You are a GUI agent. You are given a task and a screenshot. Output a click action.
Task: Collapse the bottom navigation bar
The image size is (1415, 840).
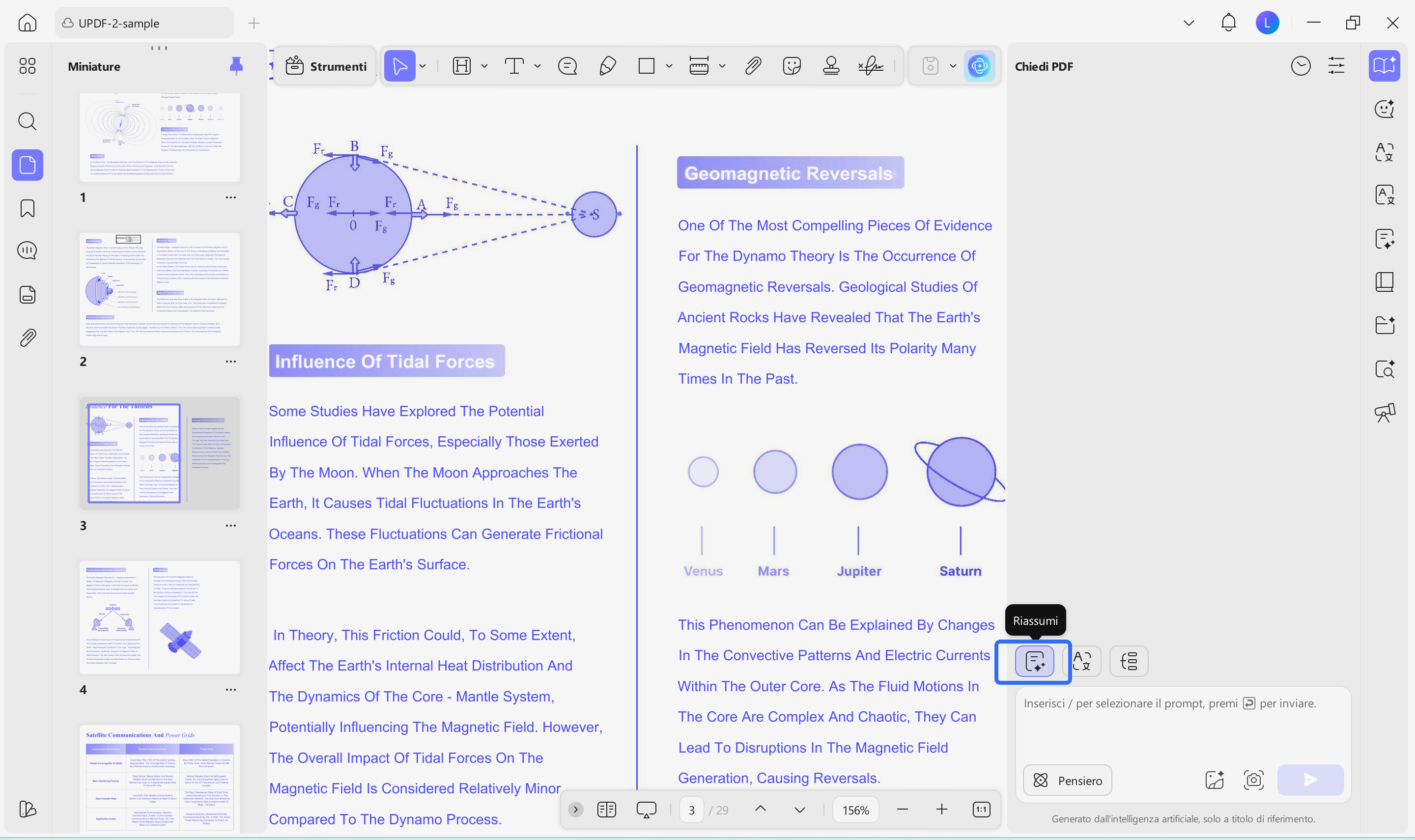coord(576,810)
